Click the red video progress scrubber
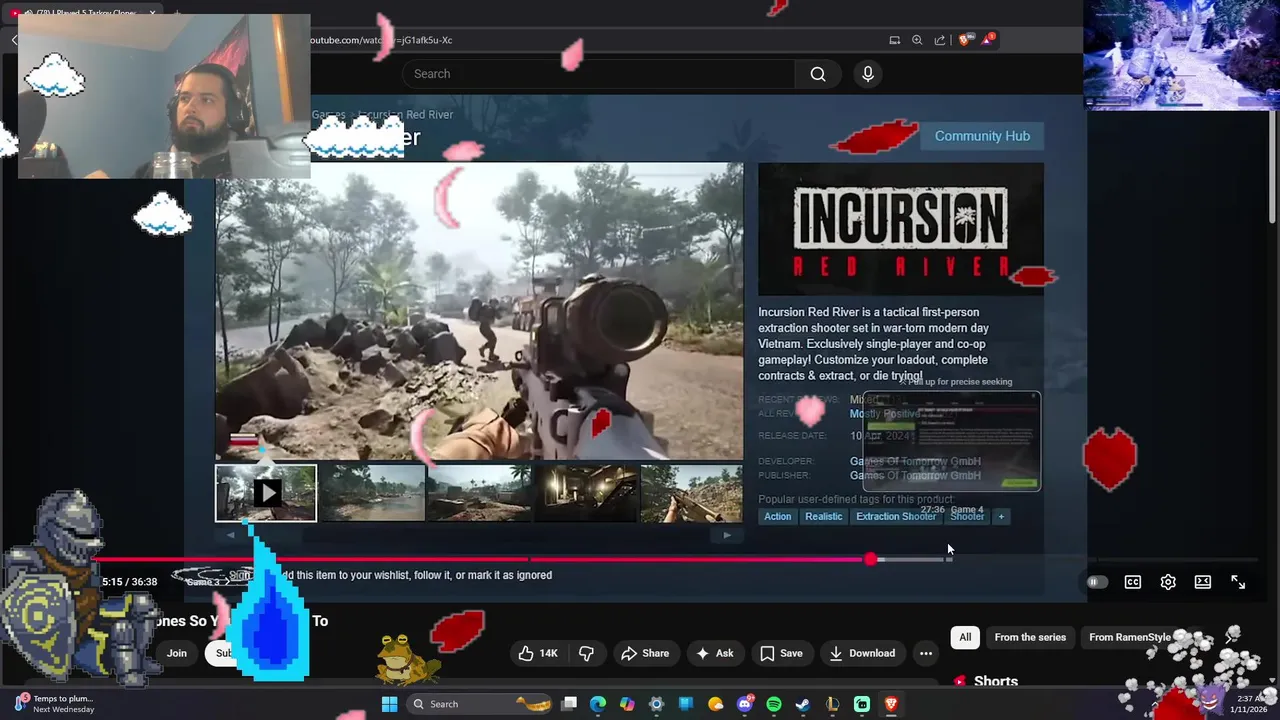 click(871, 559)
